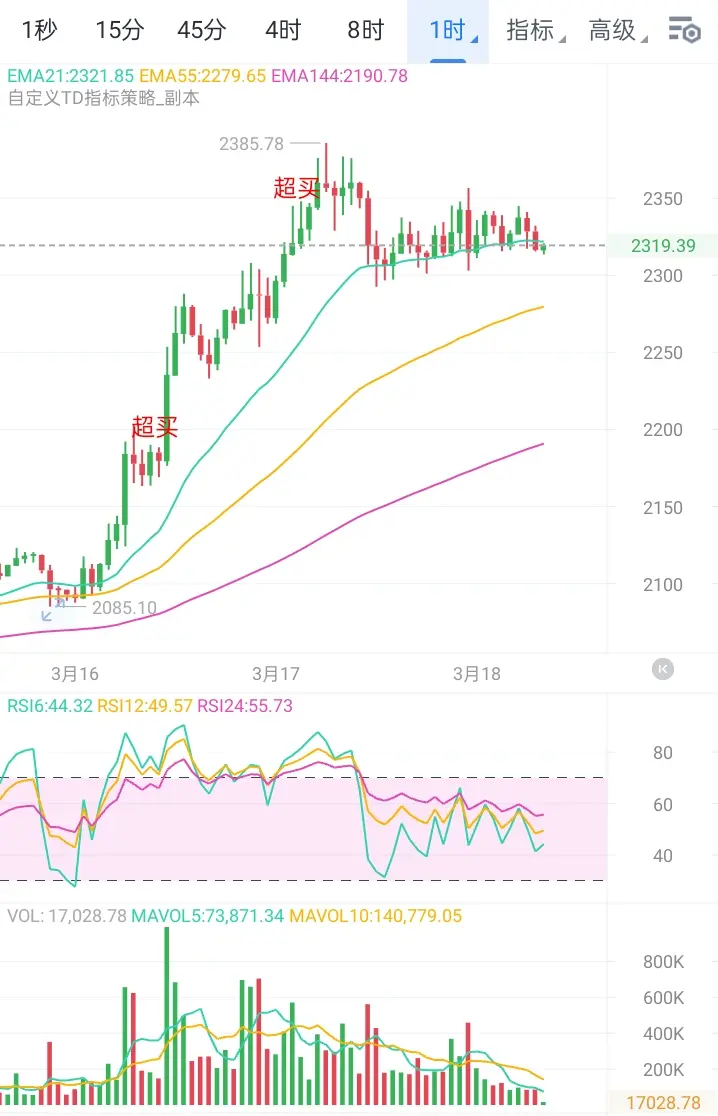The width and height of the screenshot is (718, 1116).
Task: Click the RSI6:44.32 label
Action: coord(50,706)
